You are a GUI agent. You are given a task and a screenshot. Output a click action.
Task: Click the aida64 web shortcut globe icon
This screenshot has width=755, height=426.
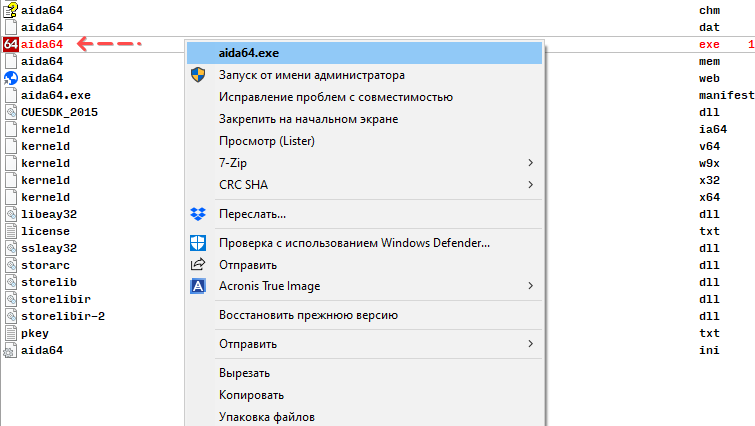[x=11, y=78]
